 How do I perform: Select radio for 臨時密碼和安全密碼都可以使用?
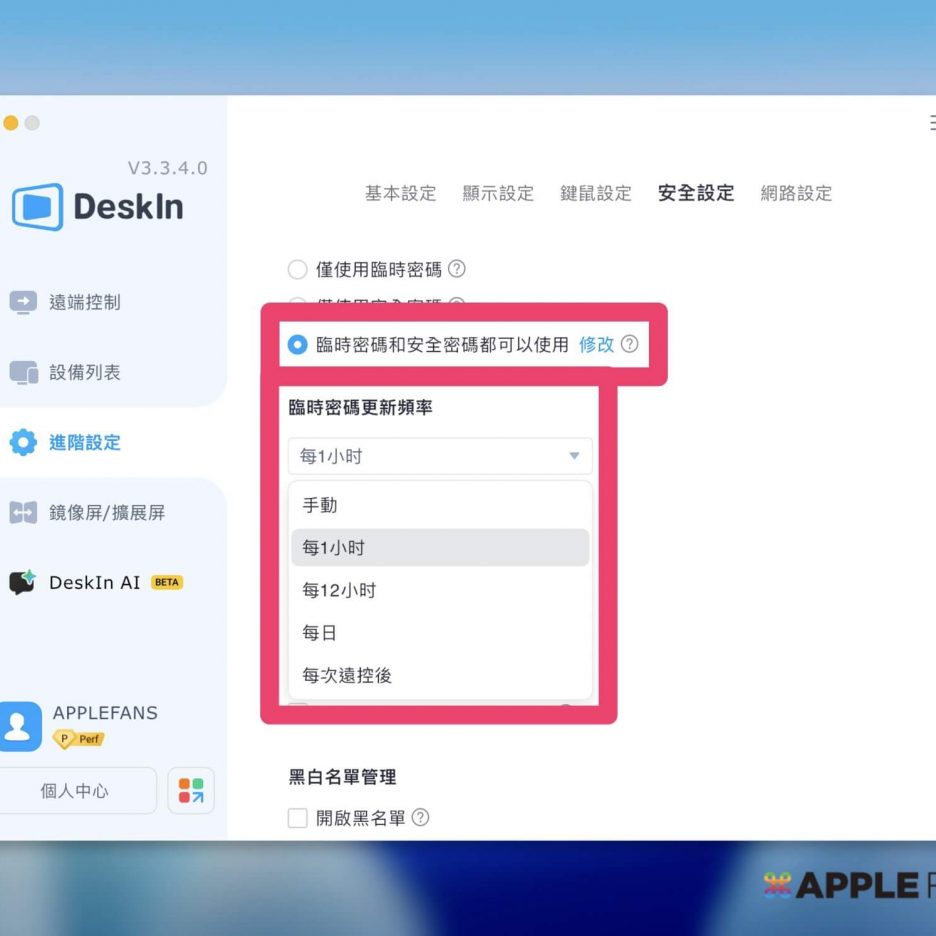click(x=297, y=345)
